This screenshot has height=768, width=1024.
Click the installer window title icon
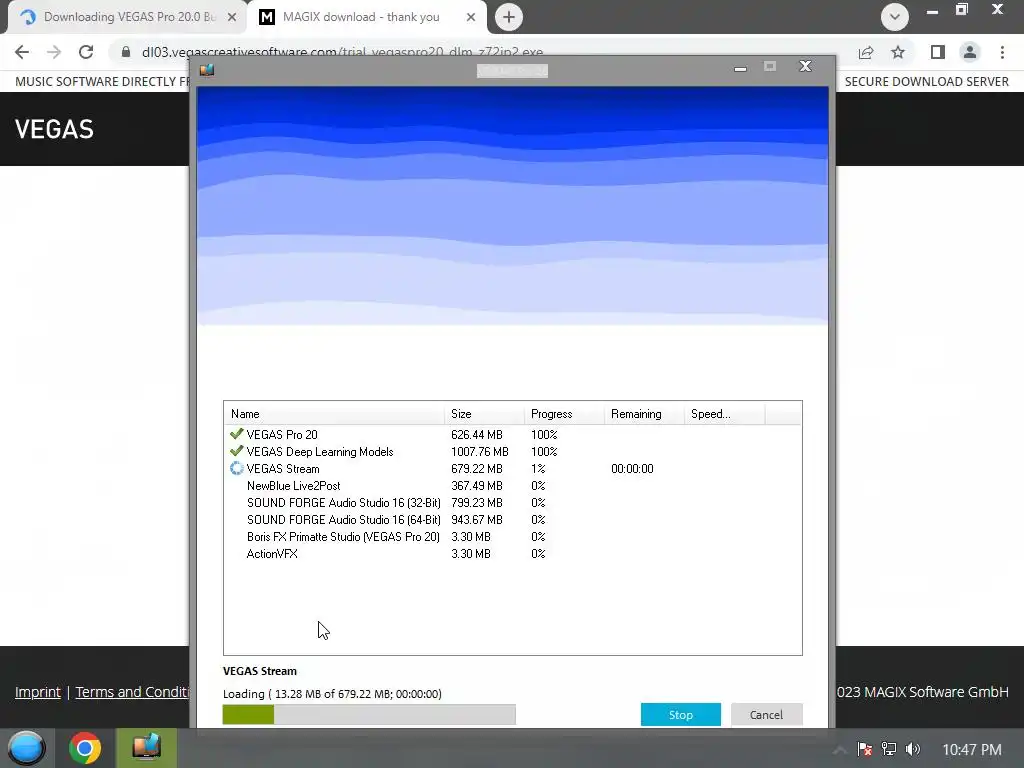tap(207, 69)
